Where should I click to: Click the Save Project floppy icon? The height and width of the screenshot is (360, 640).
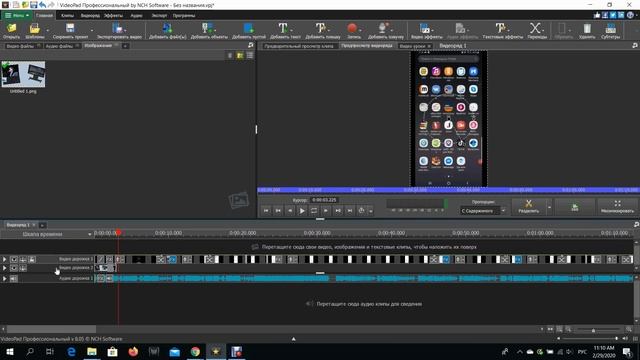tap(70, 28)
